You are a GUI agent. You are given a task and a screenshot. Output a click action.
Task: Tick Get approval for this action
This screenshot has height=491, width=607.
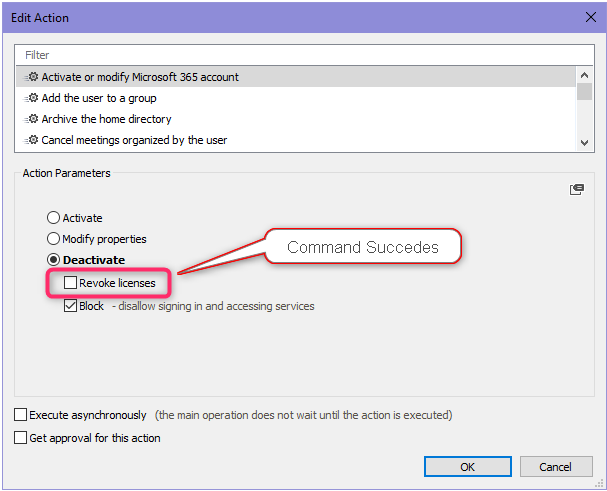coord(21,437)
